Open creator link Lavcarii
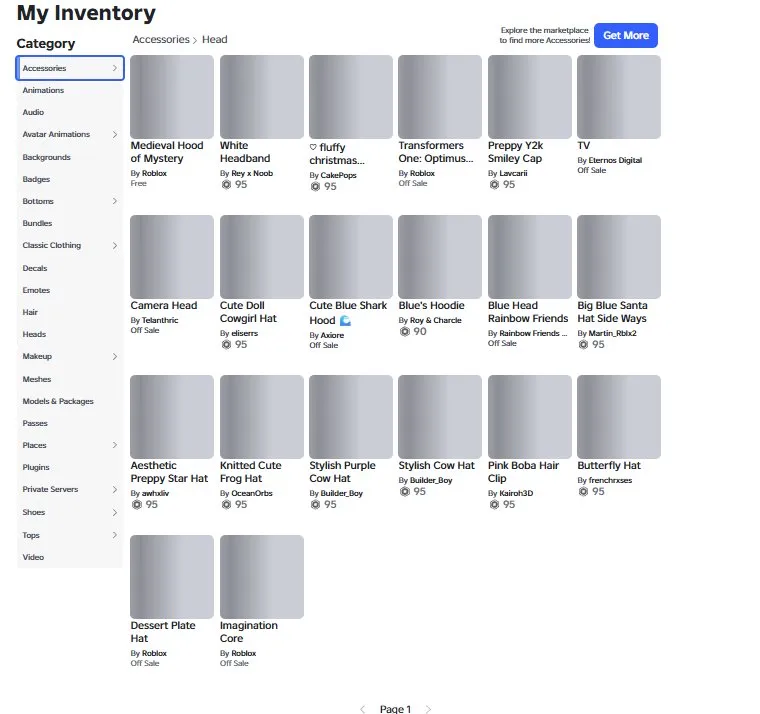The height and width of the screenshot is (714, 760). tap(513, 173)
